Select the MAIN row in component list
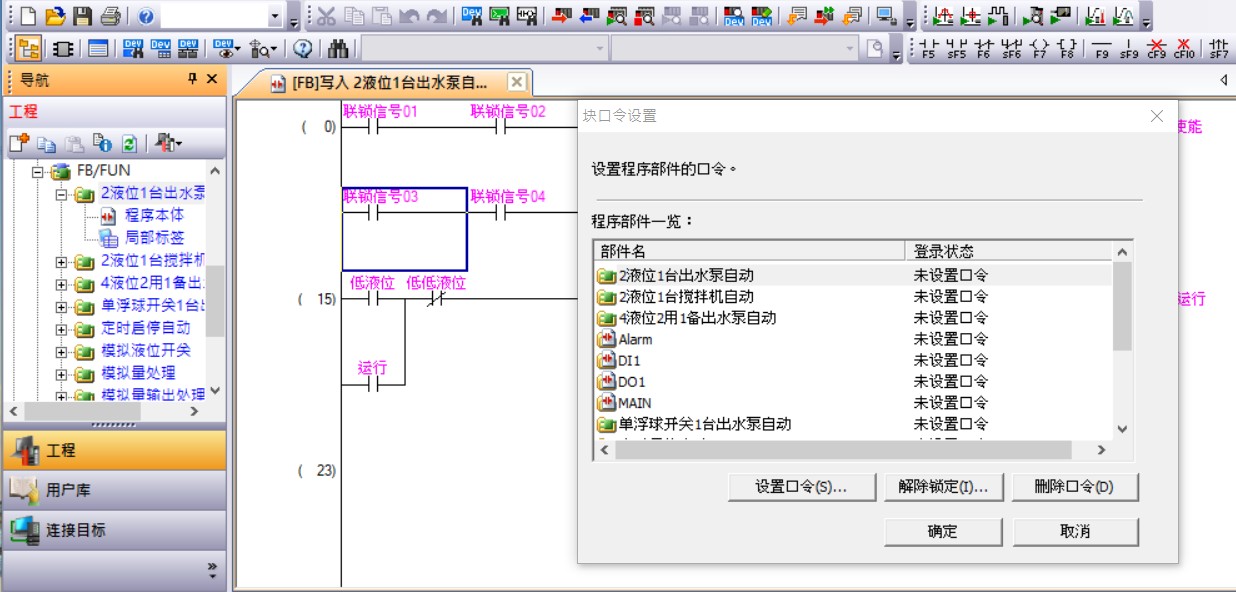 635,403
